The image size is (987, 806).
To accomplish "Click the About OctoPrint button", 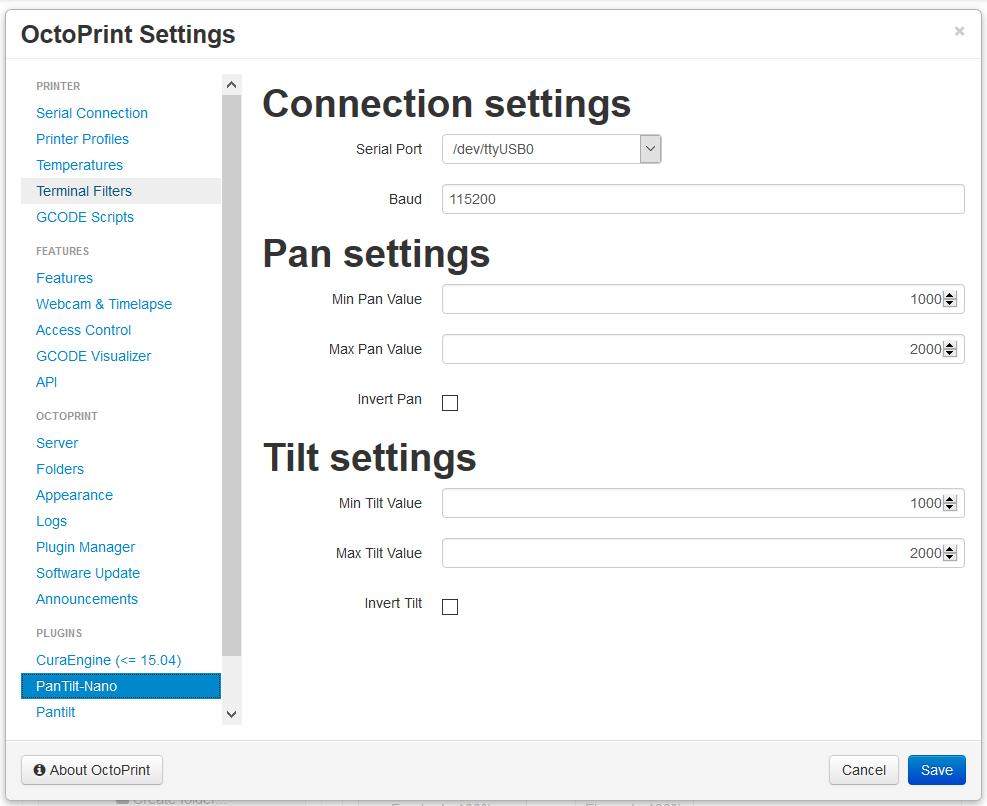I will coord(92,770).
